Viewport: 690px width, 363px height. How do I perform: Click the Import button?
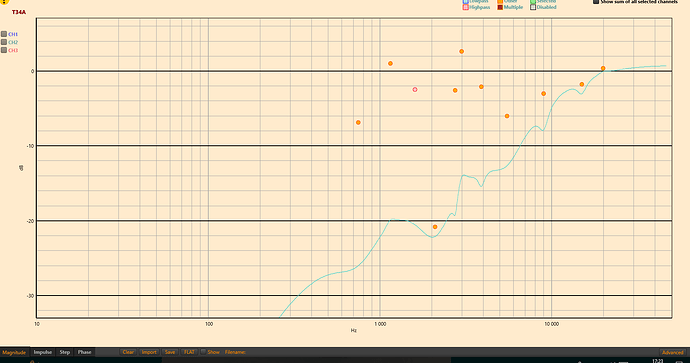[x=149, y=352]
